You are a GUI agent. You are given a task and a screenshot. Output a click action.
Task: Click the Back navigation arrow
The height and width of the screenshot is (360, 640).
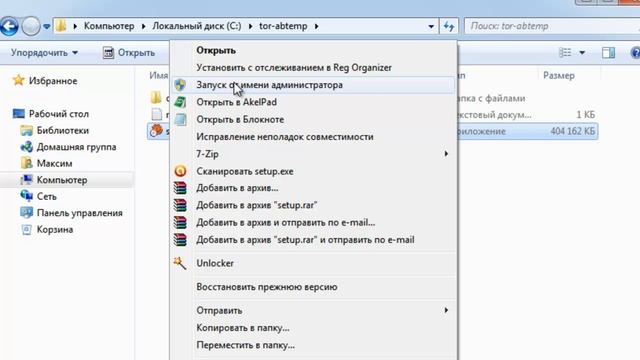(x=9, y=27)
